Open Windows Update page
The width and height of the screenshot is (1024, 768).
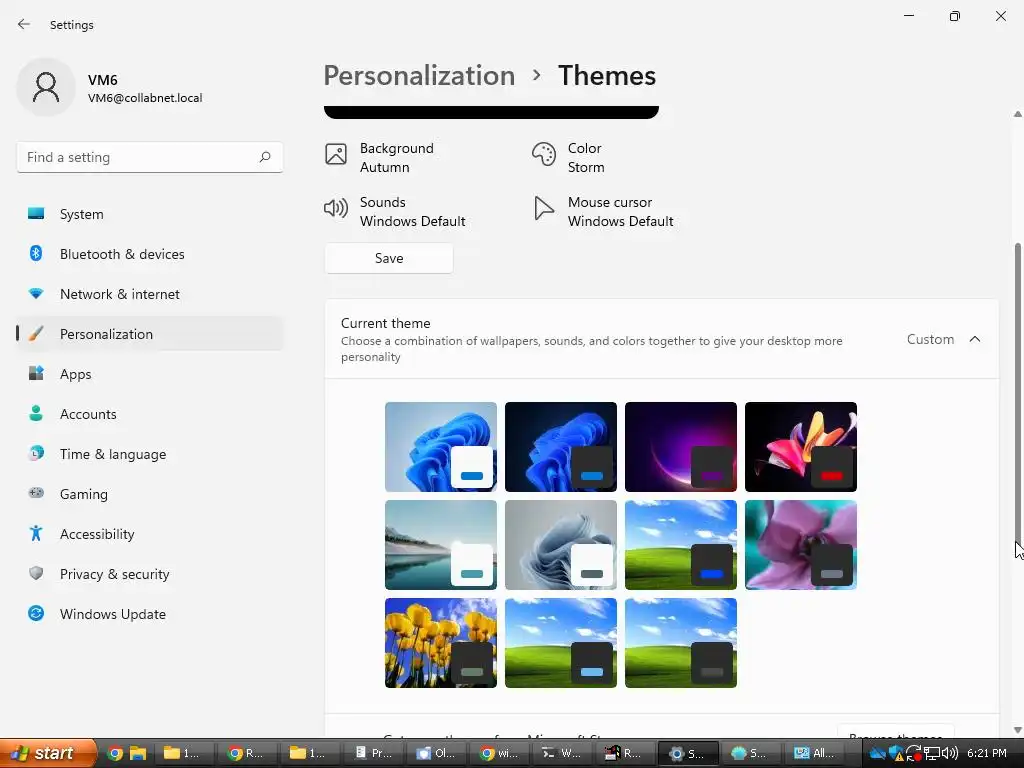(x=150, y=614)
